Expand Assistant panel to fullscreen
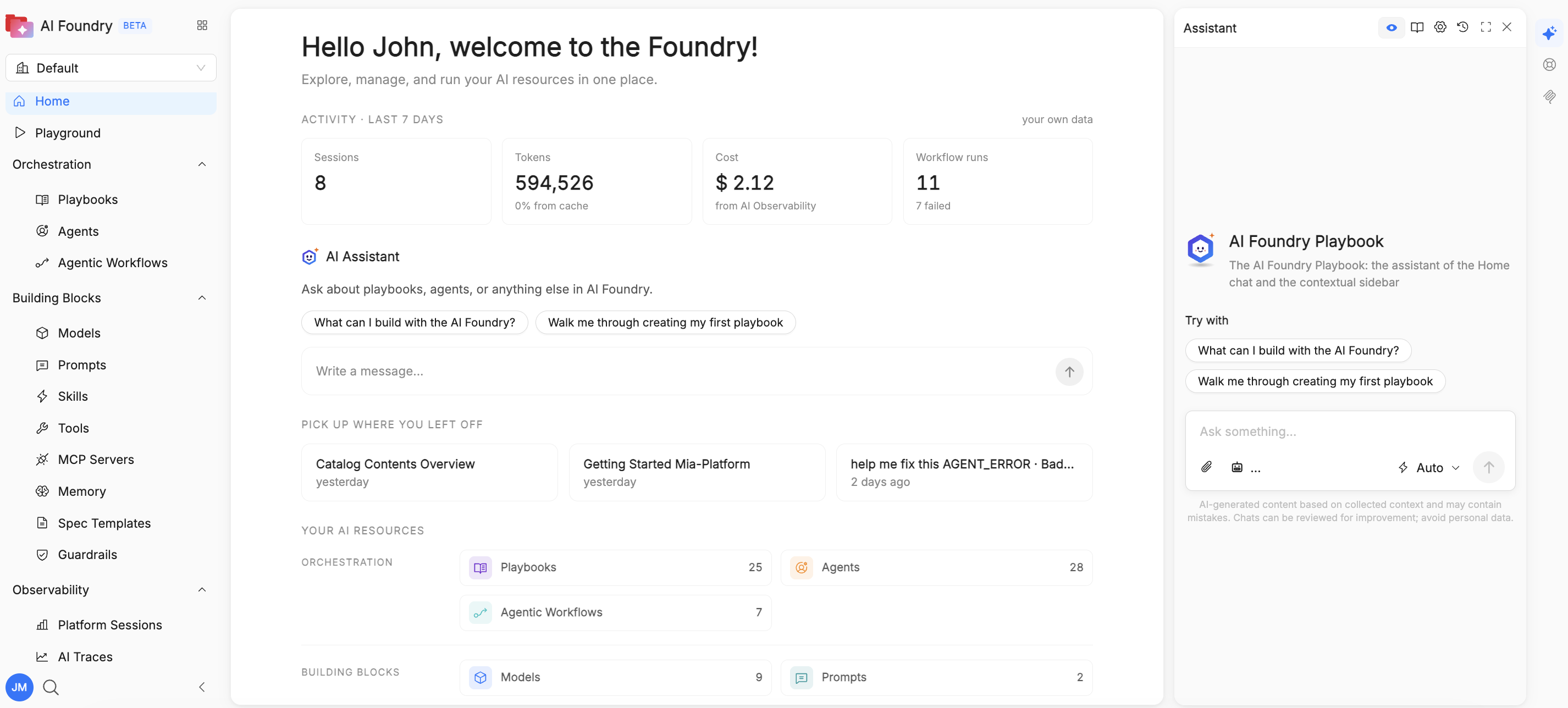1568x708 pixels. pyautogui.click(x=1485, y=27)
